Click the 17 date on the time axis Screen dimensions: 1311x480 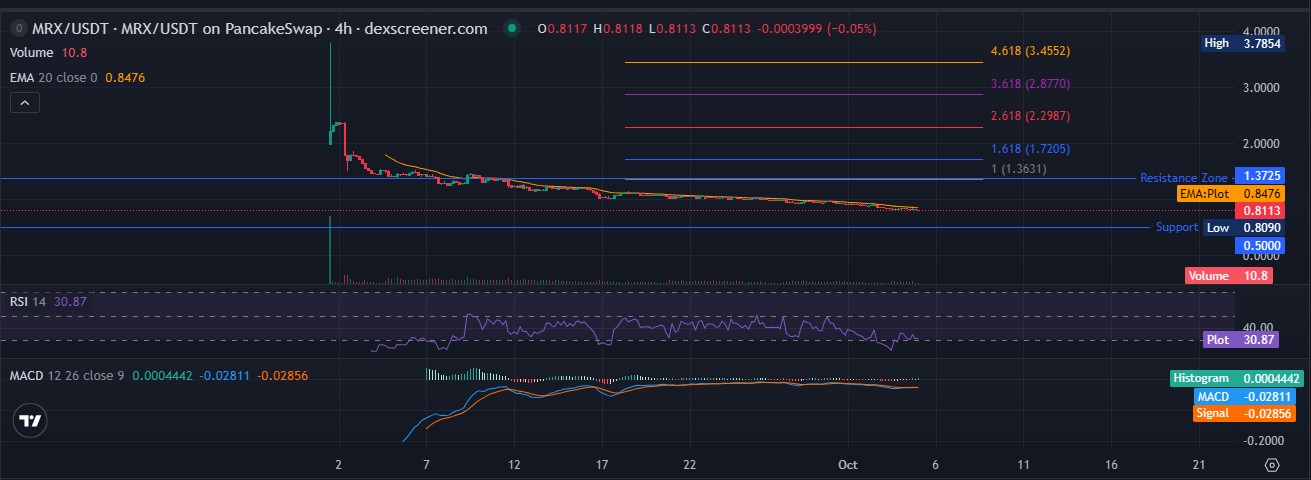pyautogui.click(x=602, y=465)
